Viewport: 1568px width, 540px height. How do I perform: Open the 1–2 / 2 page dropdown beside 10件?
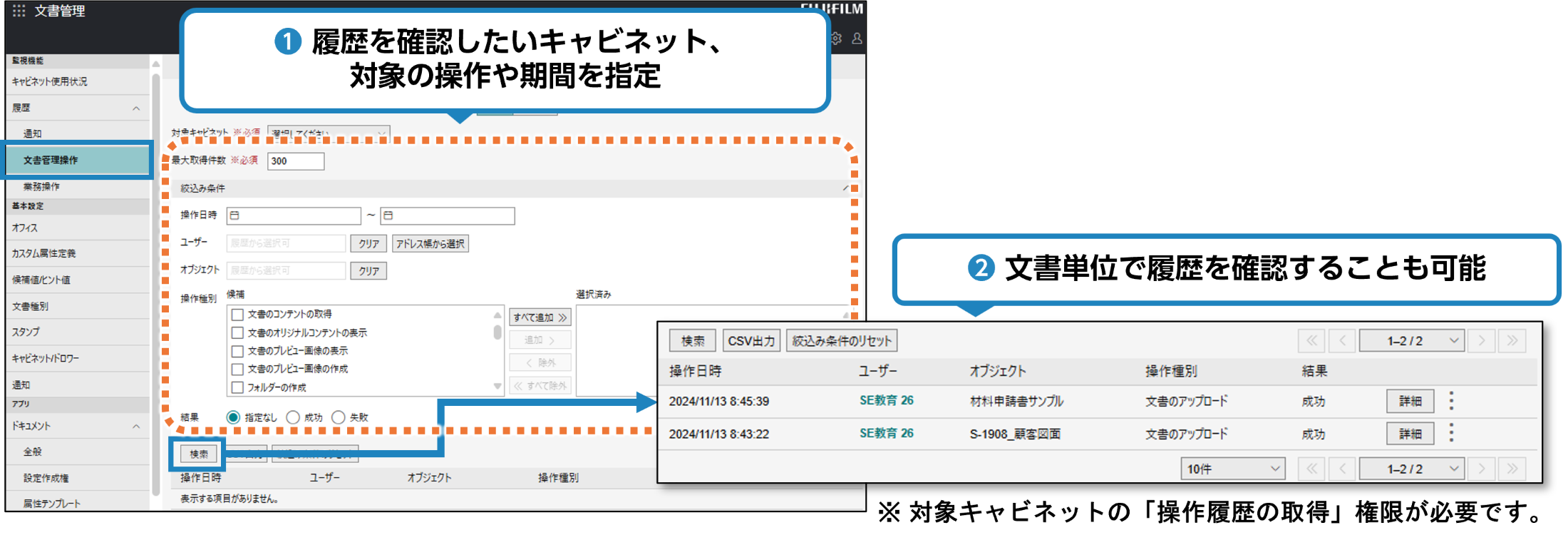point(1412,469)
